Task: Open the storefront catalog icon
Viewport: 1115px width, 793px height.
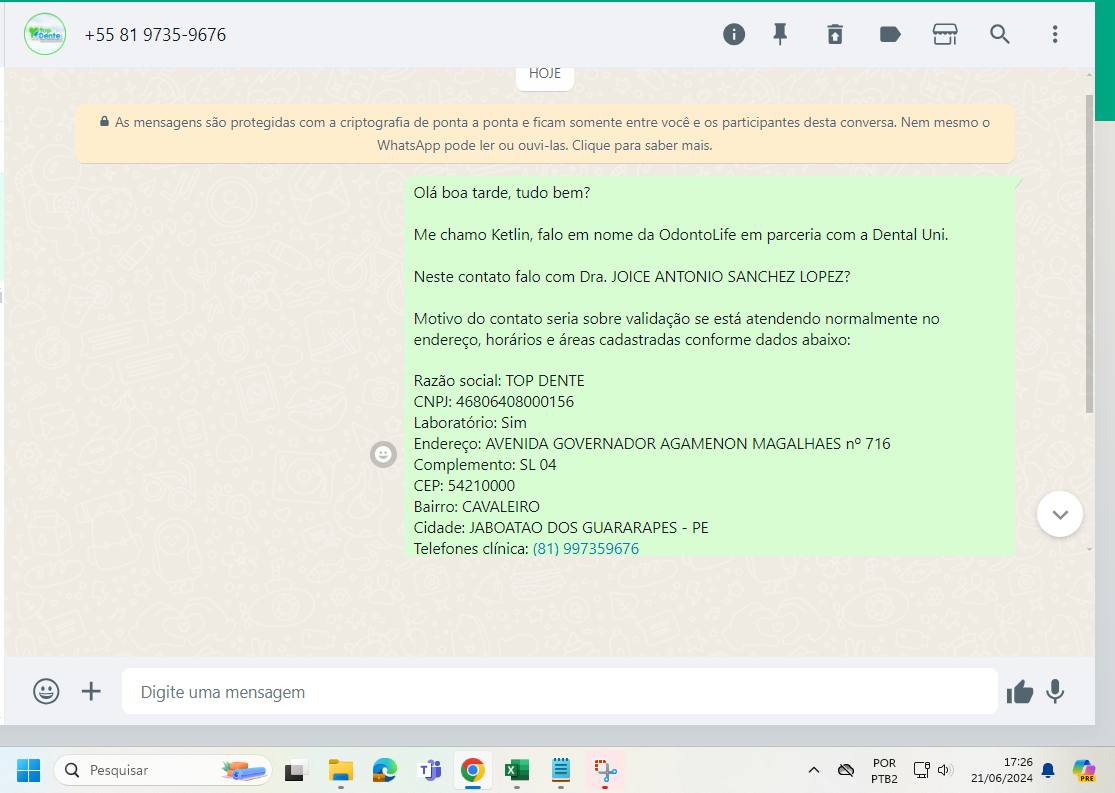Action: 945,34
